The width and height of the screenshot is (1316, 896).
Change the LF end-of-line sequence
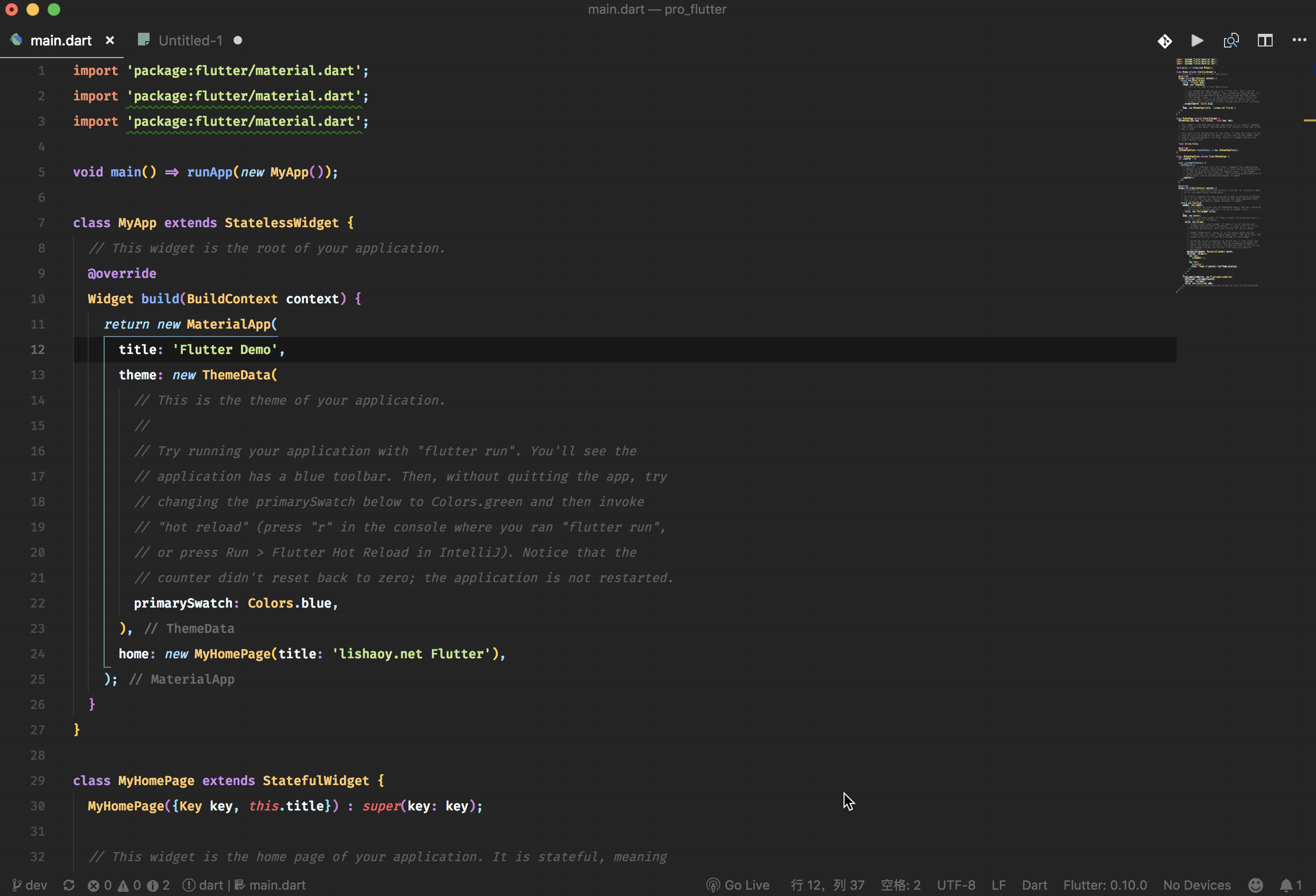point(998,885)
